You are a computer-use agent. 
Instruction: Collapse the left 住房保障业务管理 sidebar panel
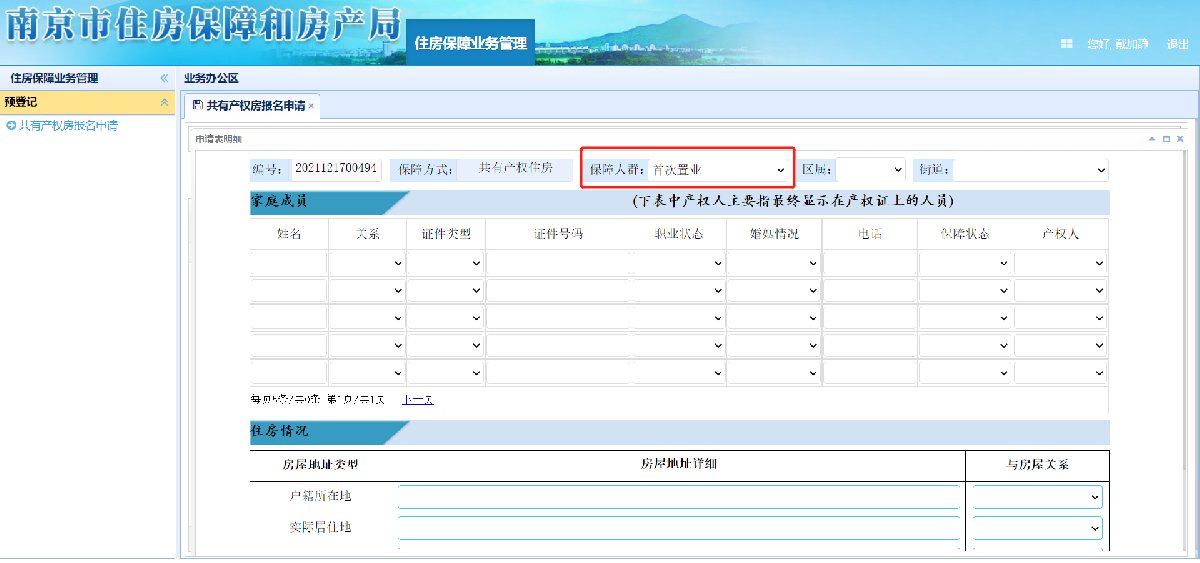click(x=164, y=78)
